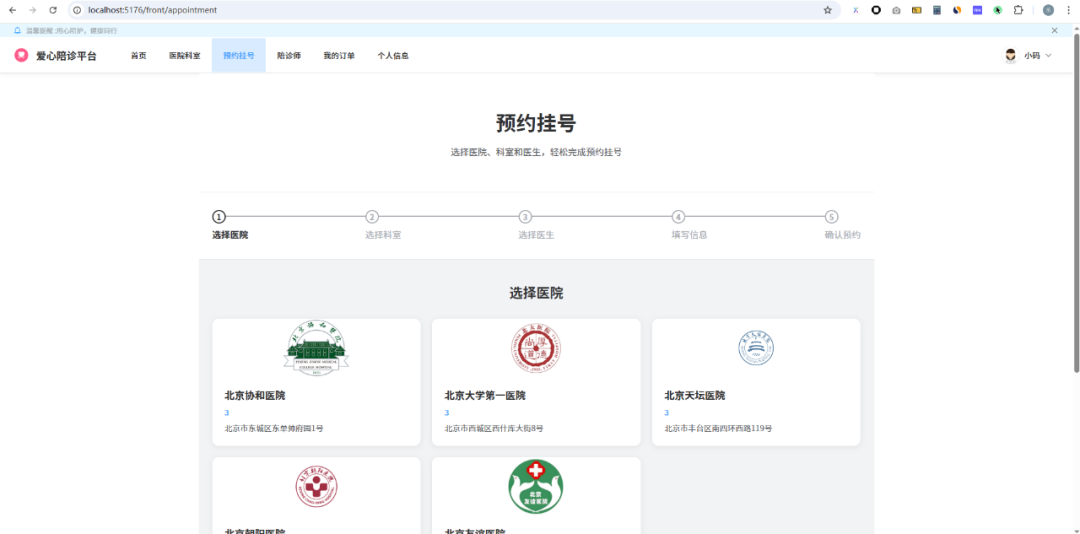Click address 北京市丰台区南四环西路119号
The image size is (1080, 534).
click(x=718, y=429)
